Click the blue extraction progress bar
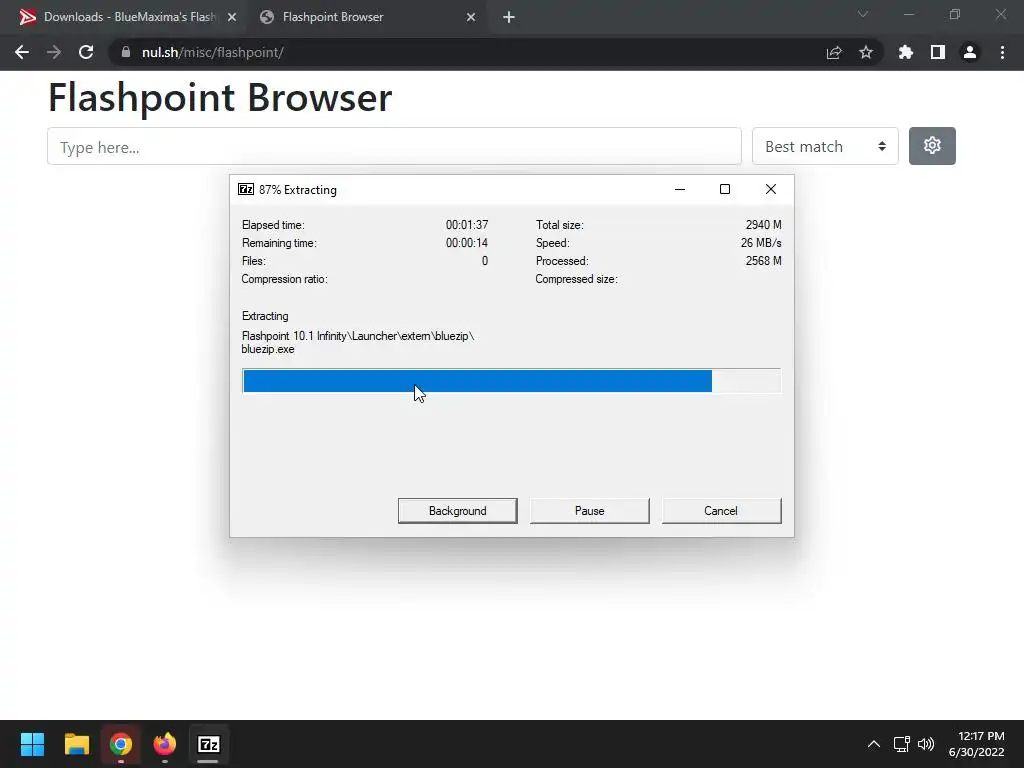The image size is (1024, 768). (511, 381)
